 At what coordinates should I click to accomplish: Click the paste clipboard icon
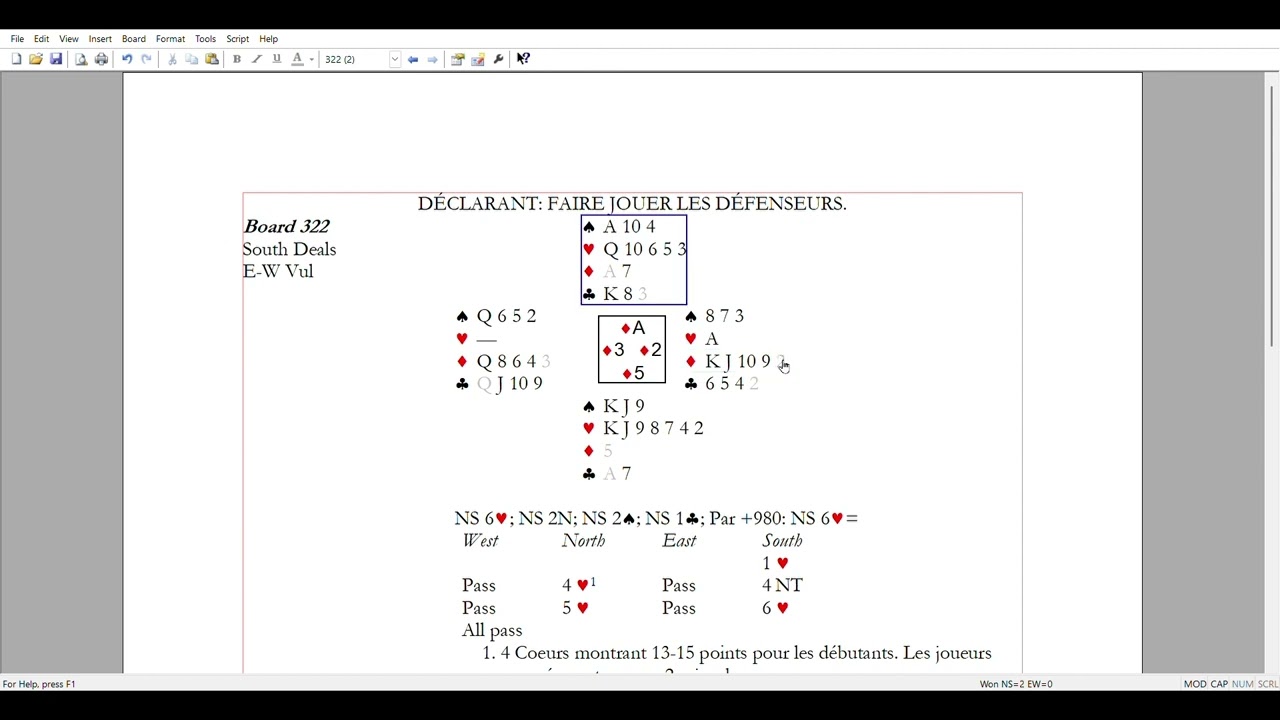212,59
